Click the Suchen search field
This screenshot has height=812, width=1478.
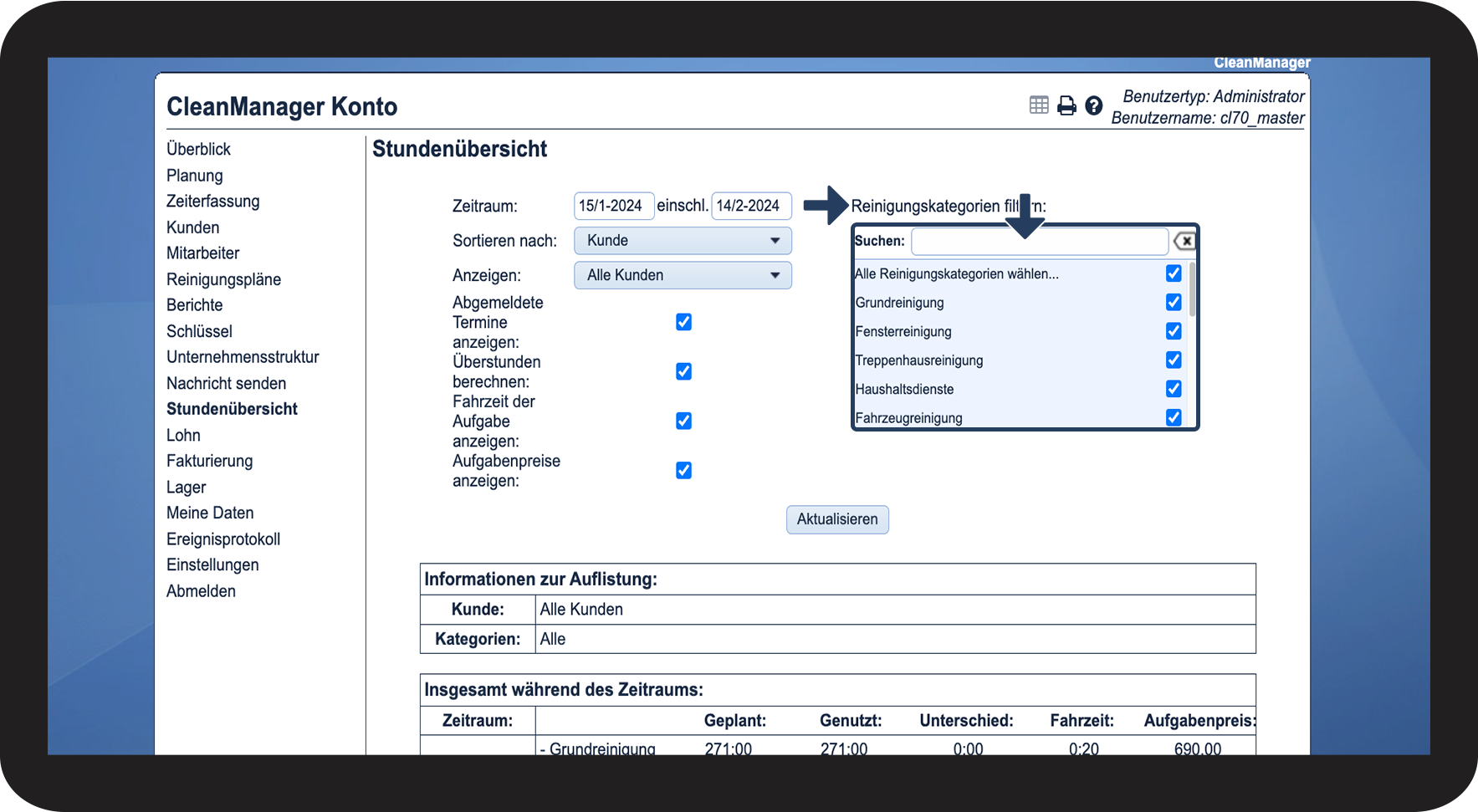tap(1039, 241)
